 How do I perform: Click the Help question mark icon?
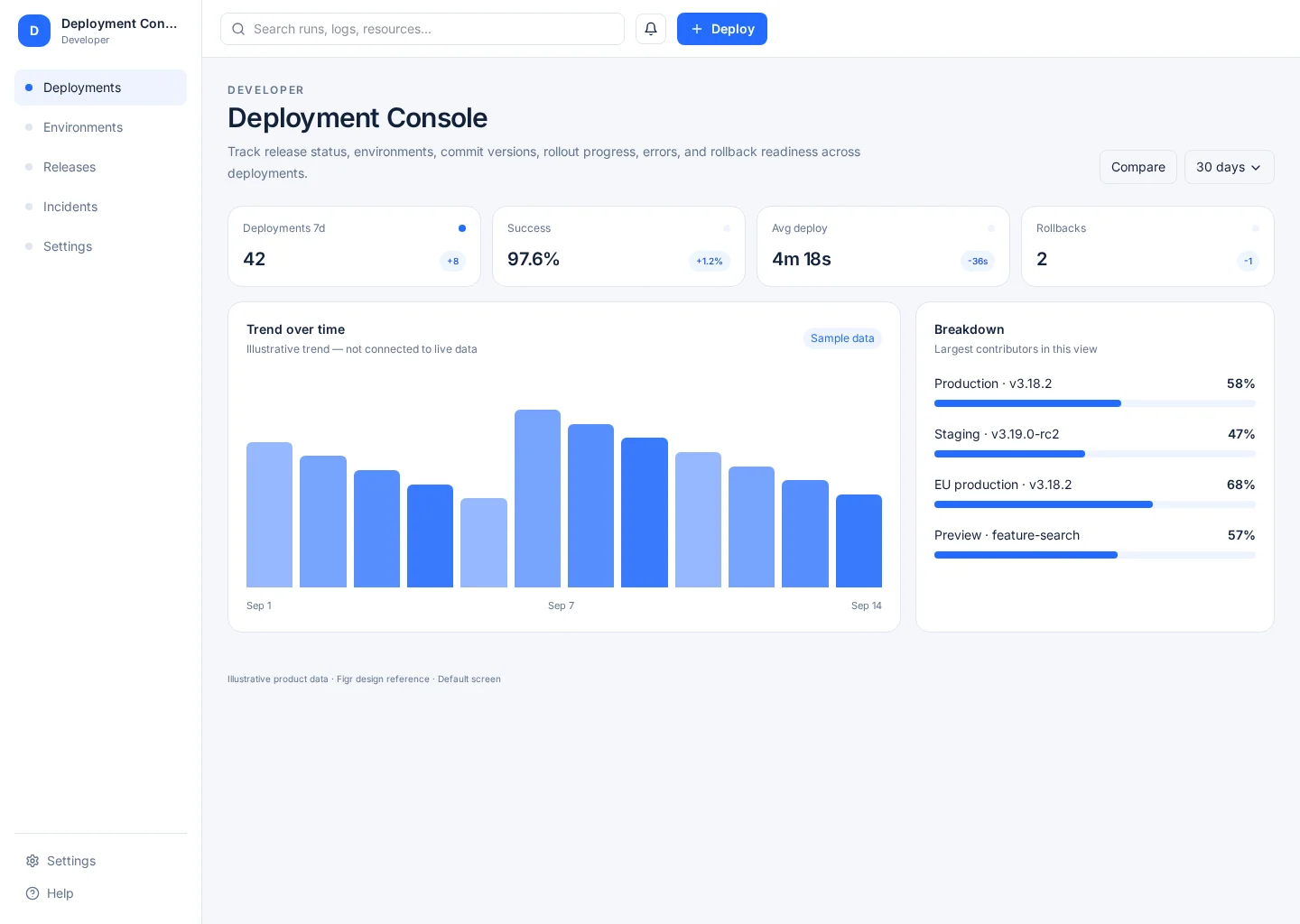[32, 893]
